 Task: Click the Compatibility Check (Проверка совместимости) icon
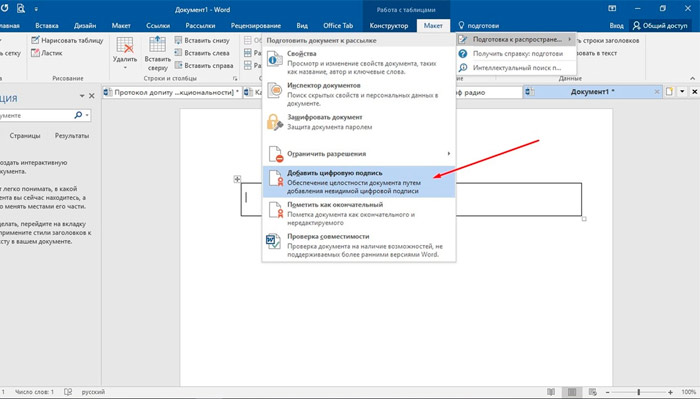[273, 242]
